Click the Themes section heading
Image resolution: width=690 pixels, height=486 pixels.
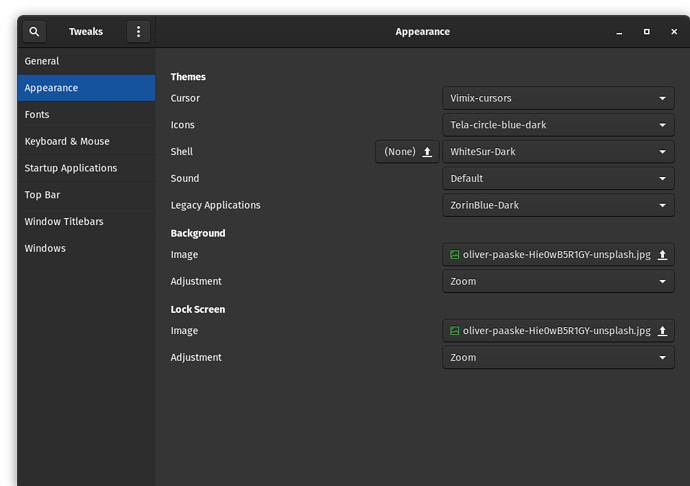(188, 77)
